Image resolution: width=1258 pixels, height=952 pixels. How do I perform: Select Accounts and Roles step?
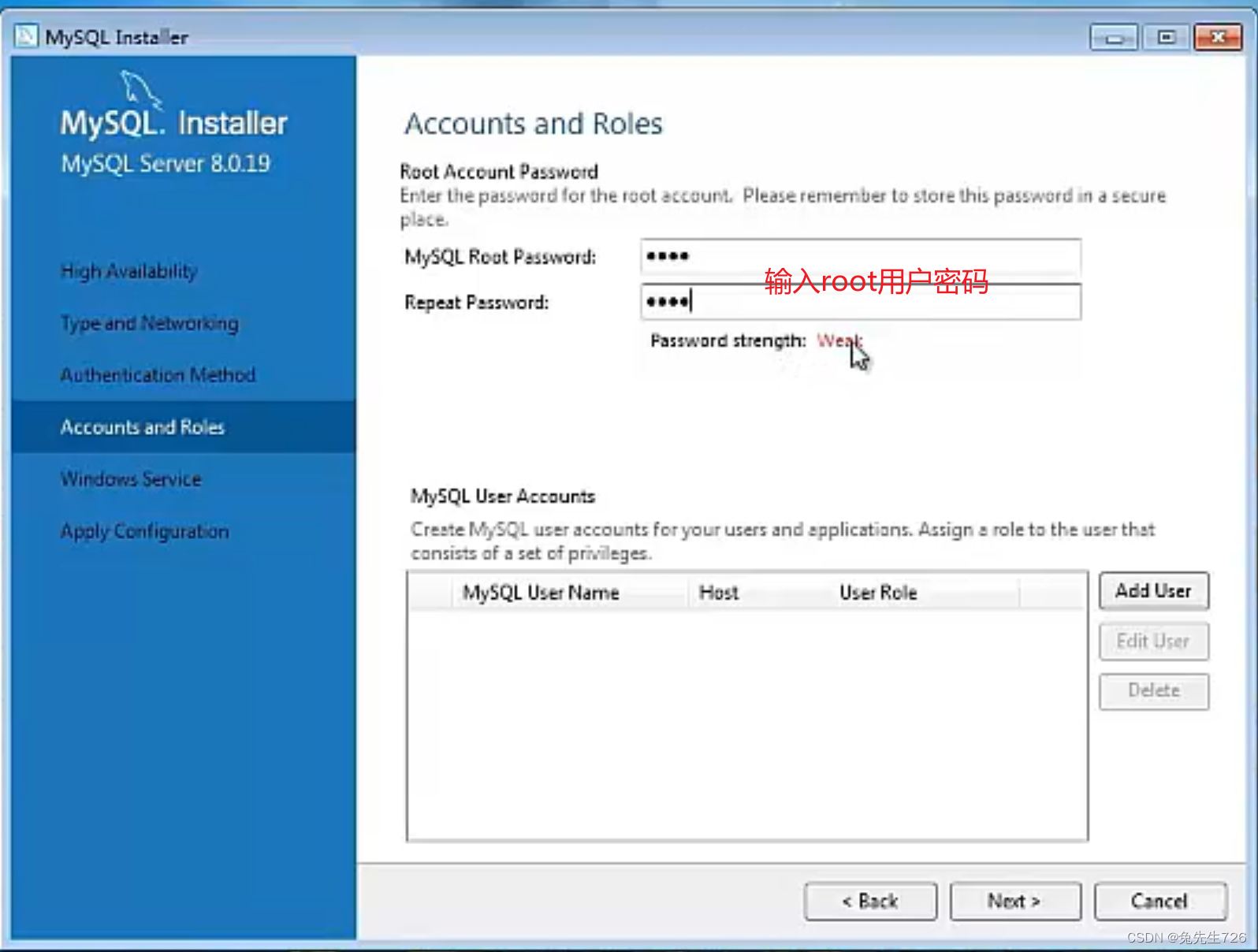coord(184,427)
